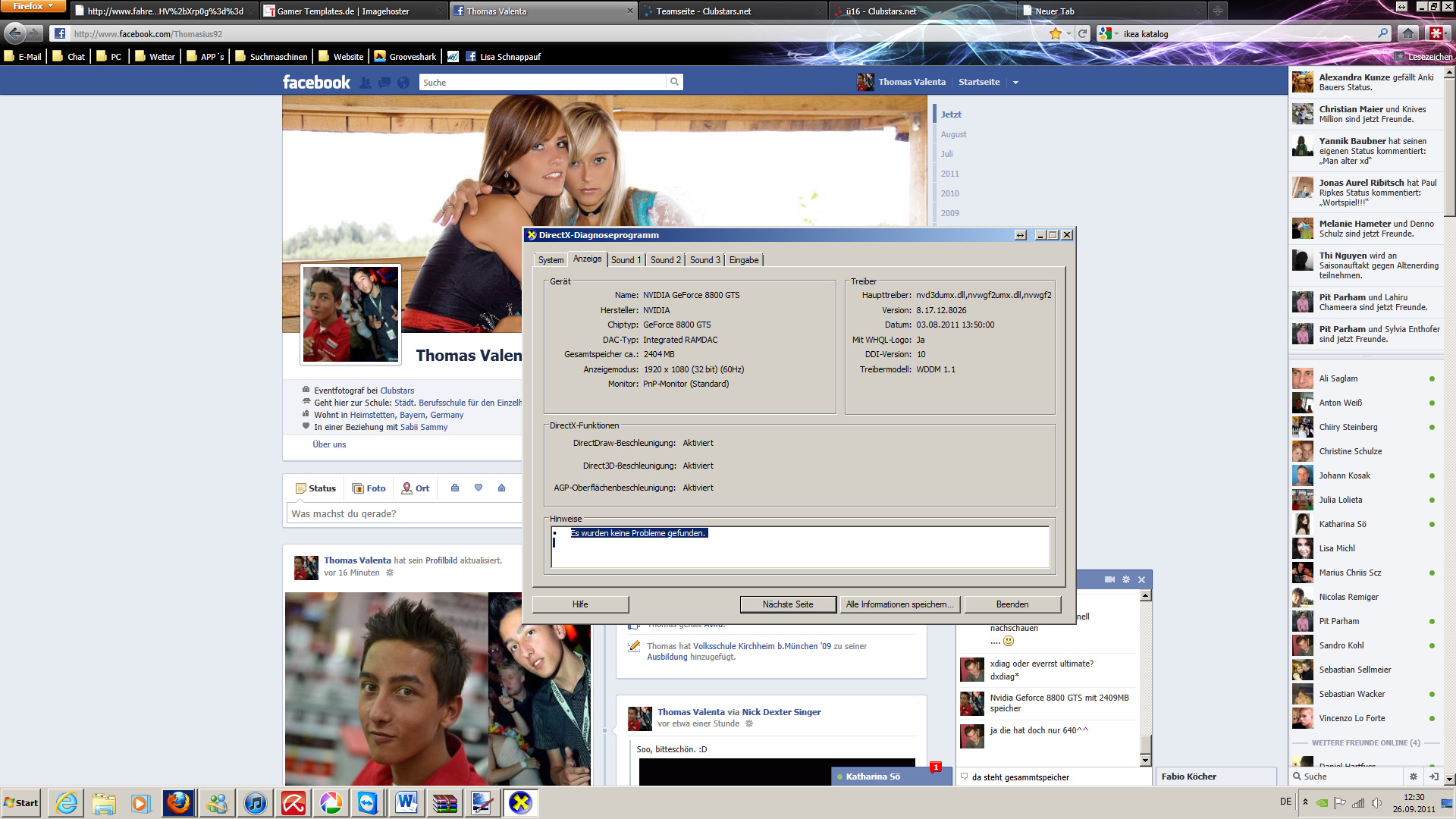Open chat window options gear
Screen dimensions: 1456x819
(x=1126, y=579)
